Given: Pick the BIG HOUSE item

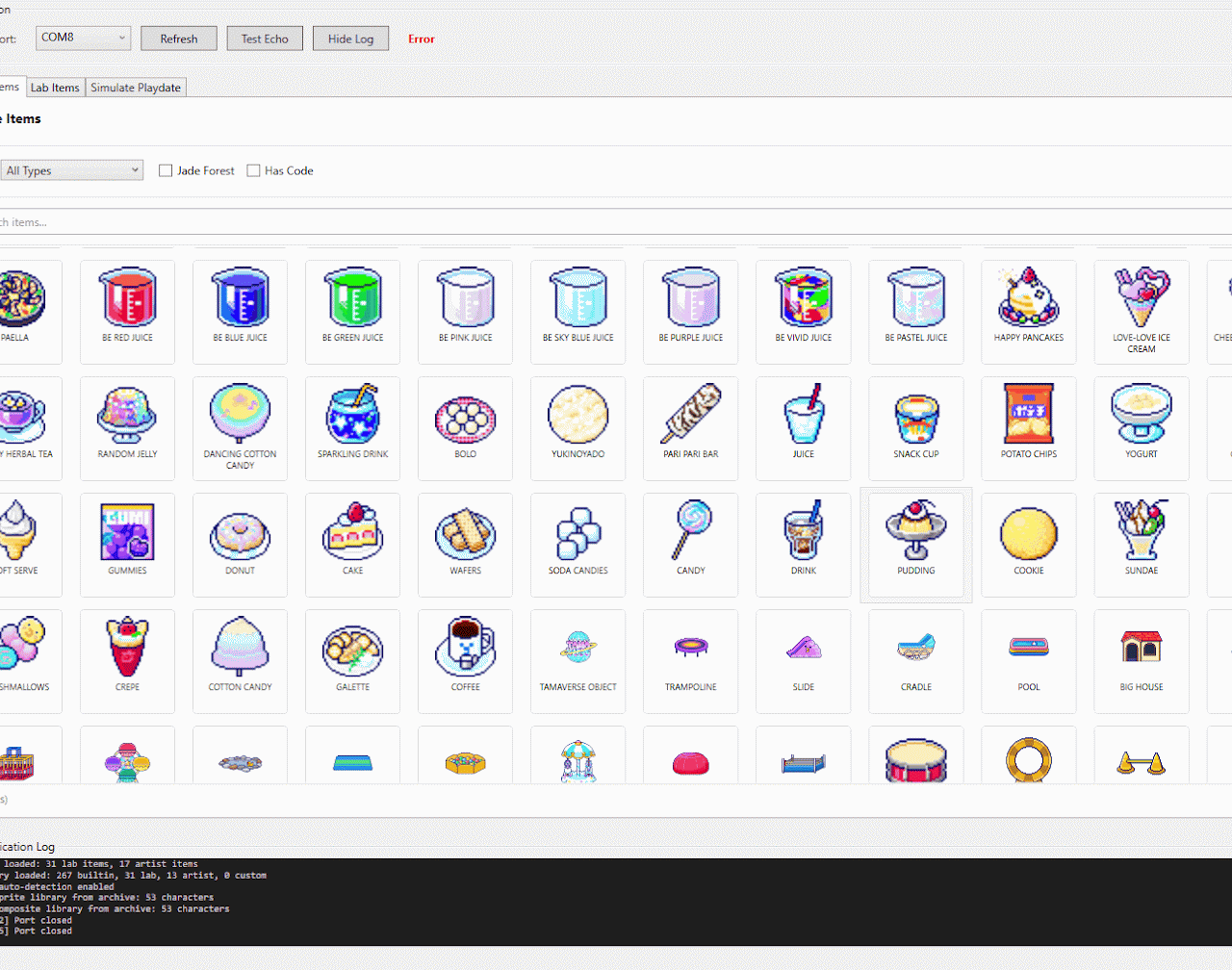Looking at the screenshot, I should point(1141,648).
